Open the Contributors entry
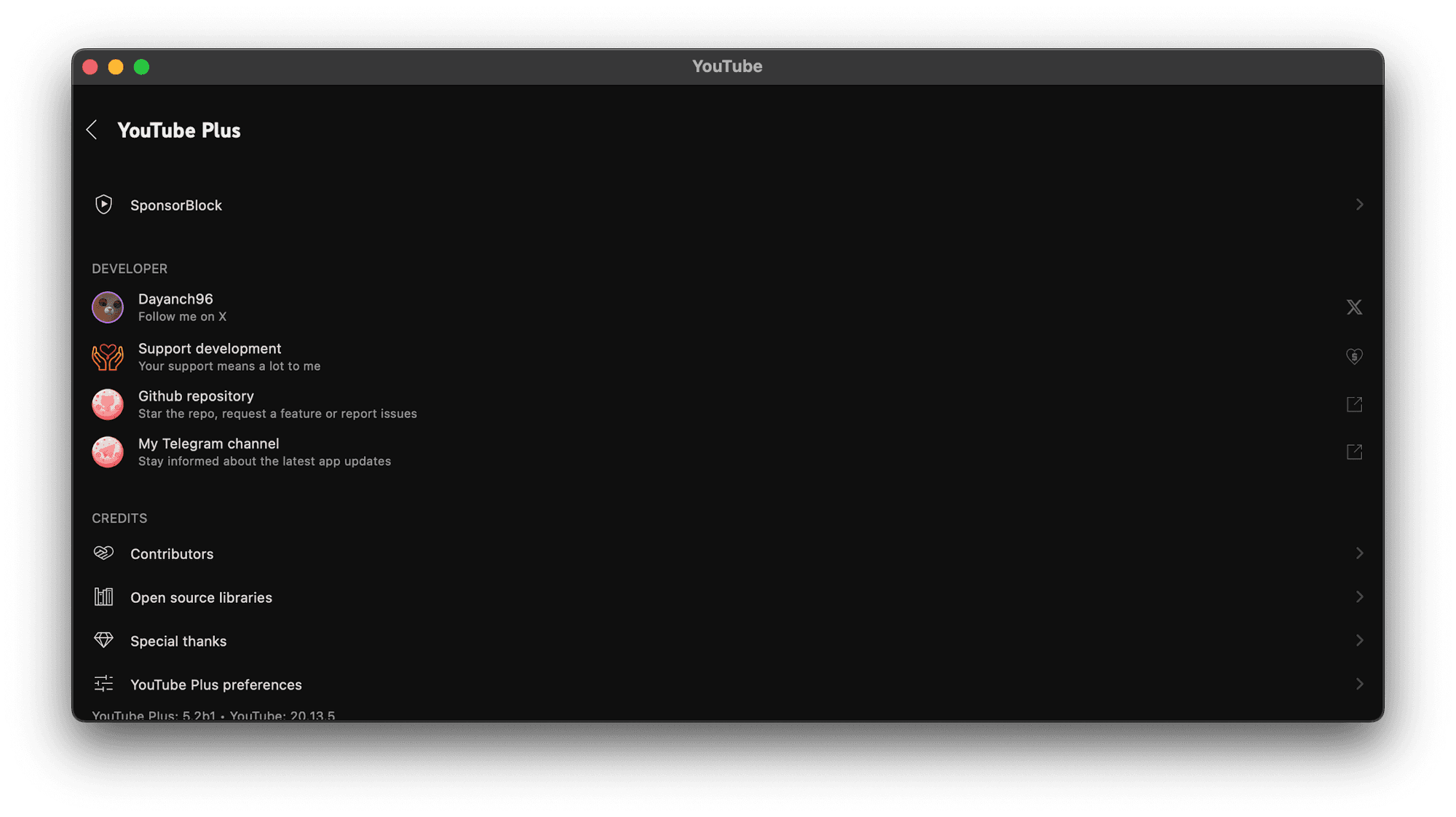Viewport: 1456px width, 817px height. point(728,553)
